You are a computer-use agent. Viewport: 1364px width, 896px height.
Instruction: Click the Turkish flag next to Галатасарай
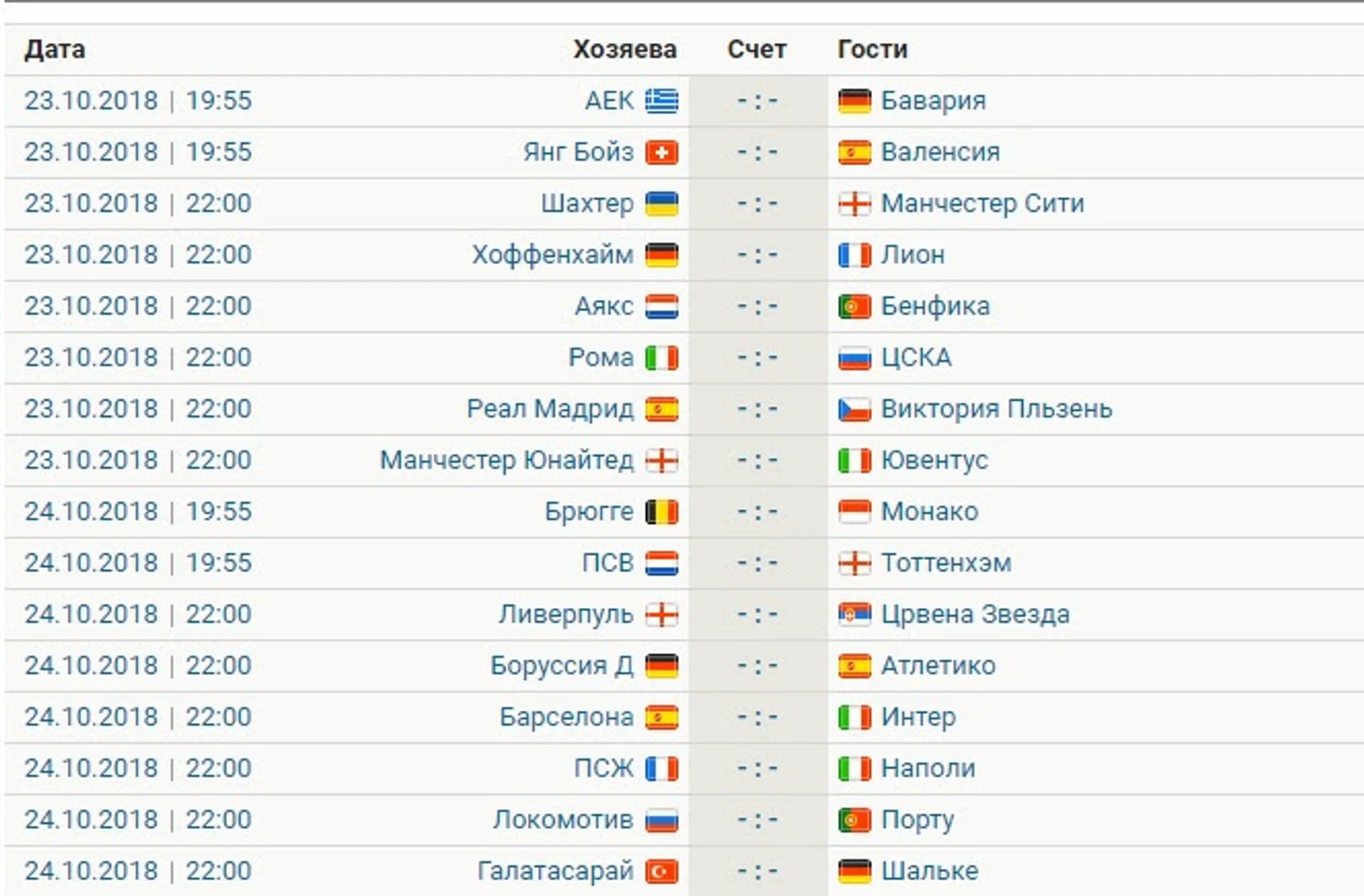[x=661, y=871]
